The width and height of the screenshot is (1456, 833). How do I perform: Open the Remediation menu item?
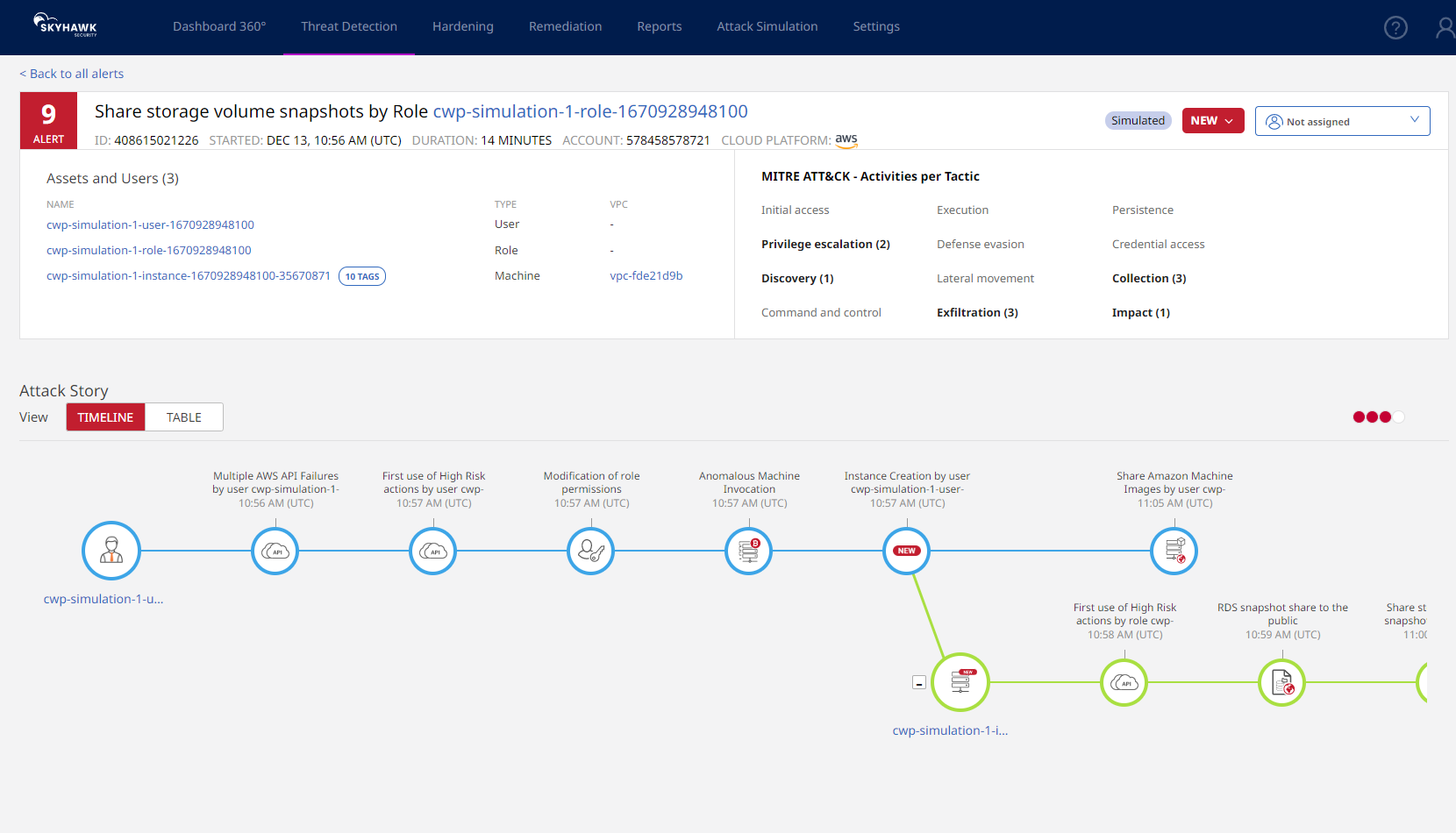pyautogui.click(x=565, y=26)
